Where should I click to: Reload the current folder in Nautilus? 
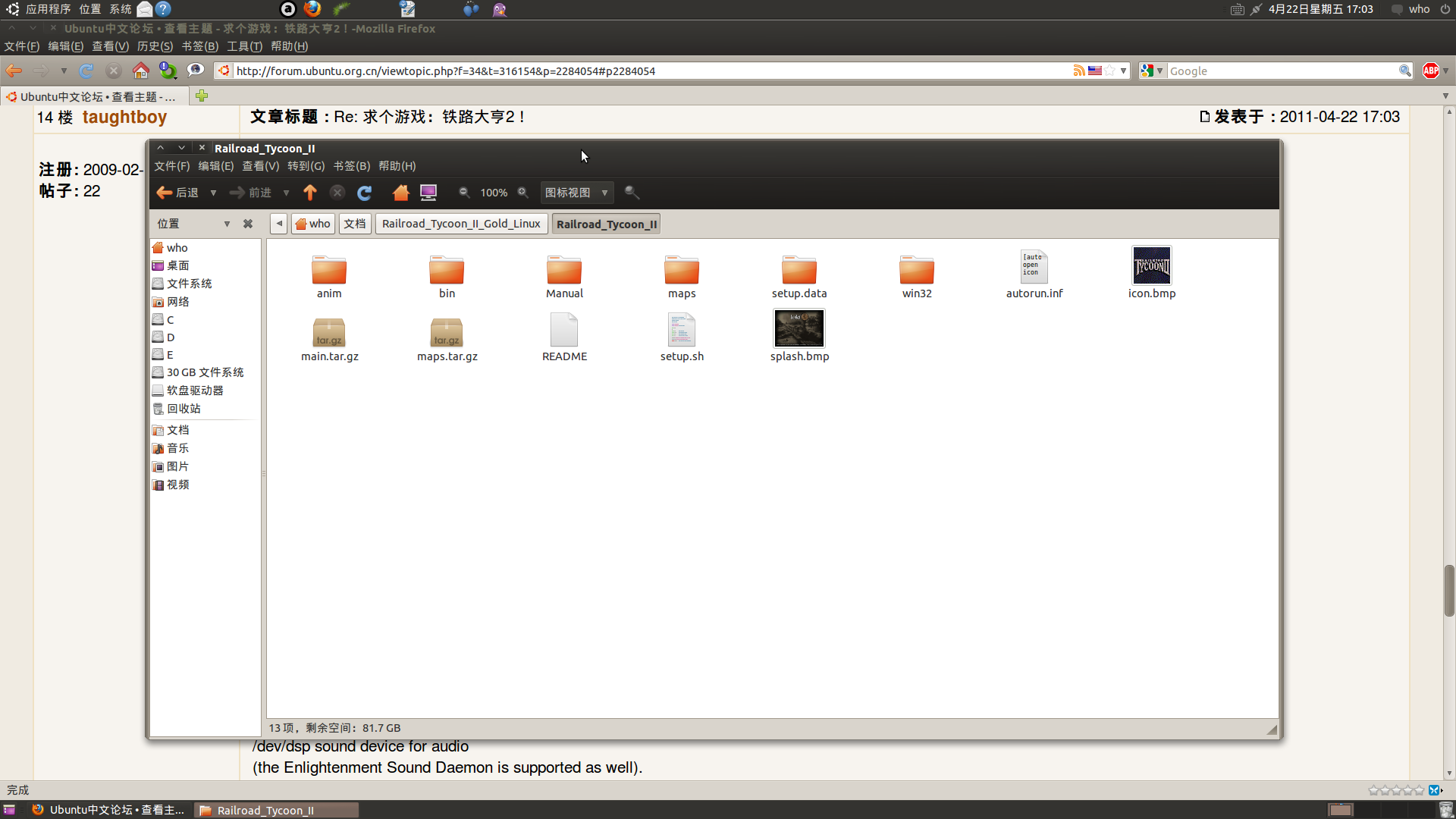[365, 193]
